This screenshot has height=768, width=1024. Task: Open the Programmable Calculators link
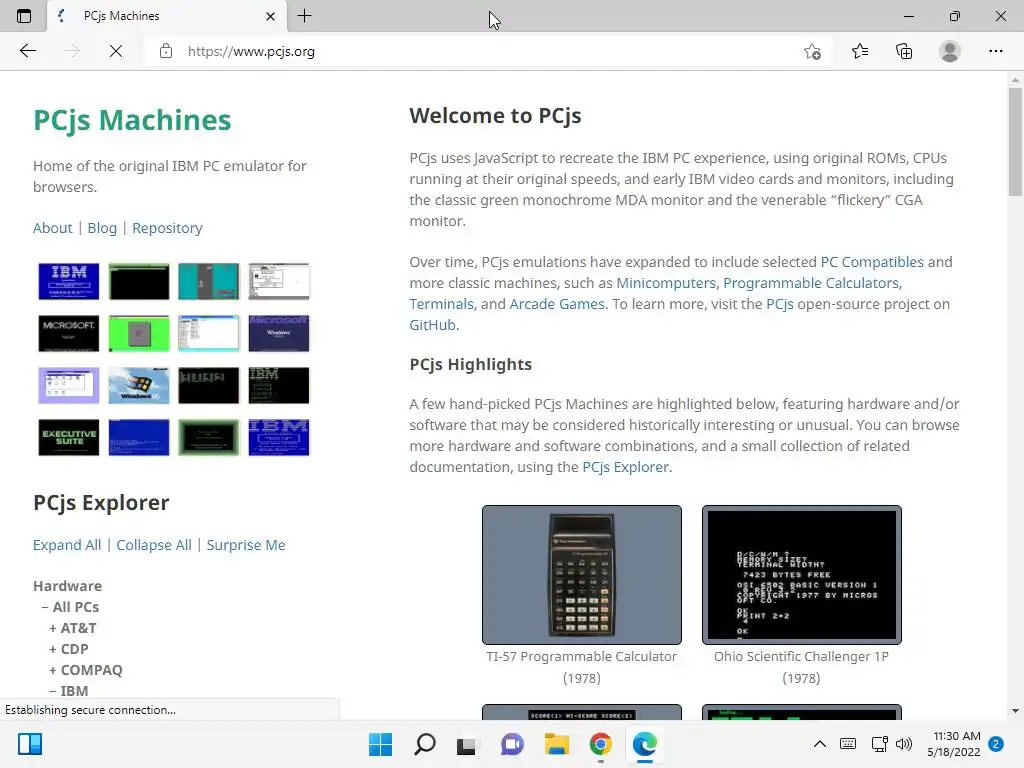[811, 283]
